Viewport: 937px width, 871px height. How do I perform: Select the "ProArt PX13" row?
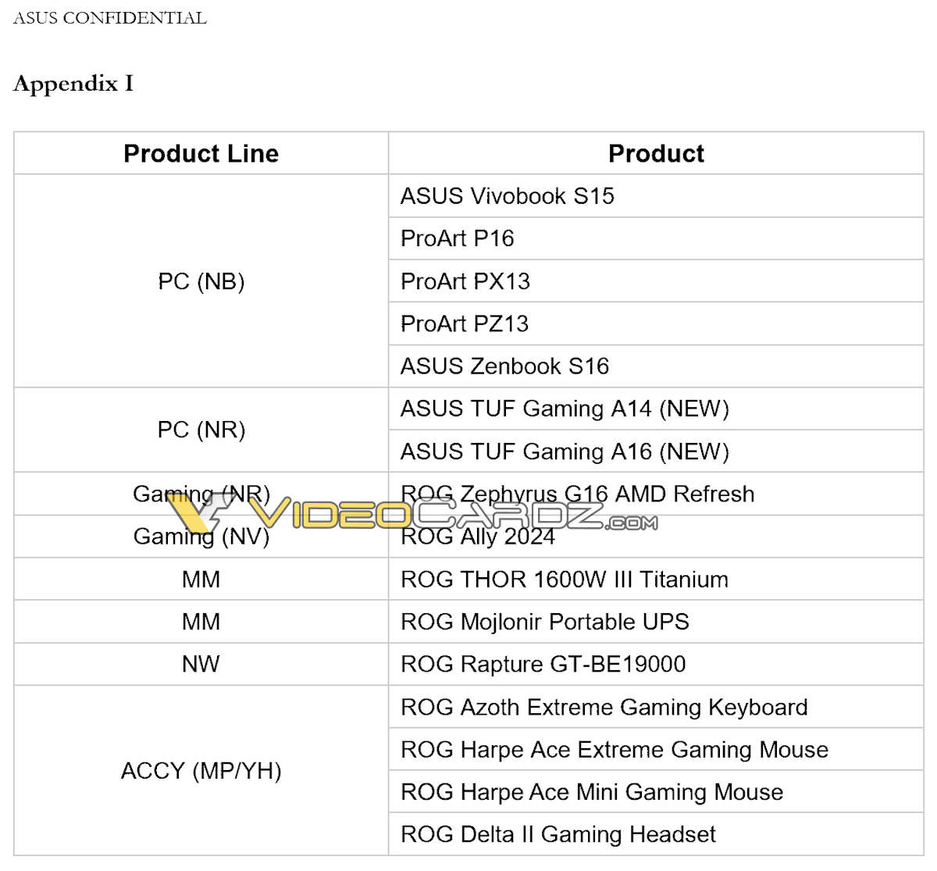point(465,281)
